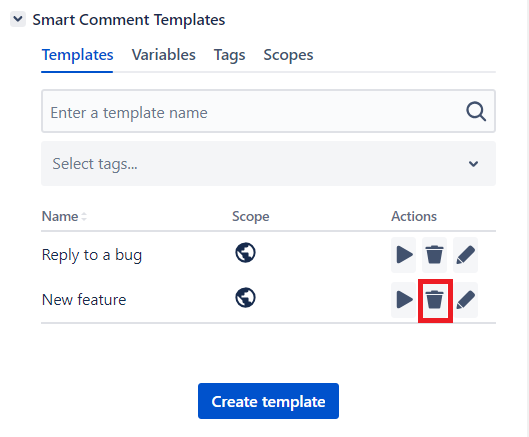Edit the Reply to a bug template

point(465,255)
